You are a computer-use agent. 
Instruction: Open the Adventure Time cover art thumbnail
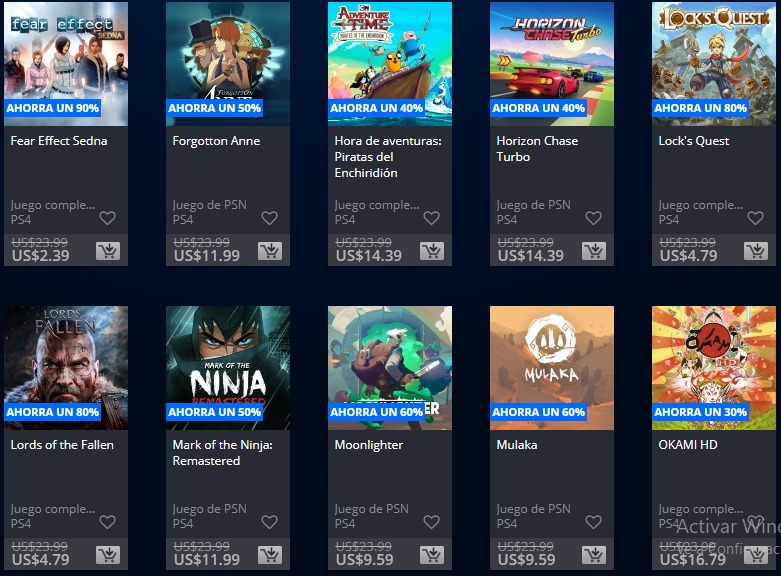[390, 64]
